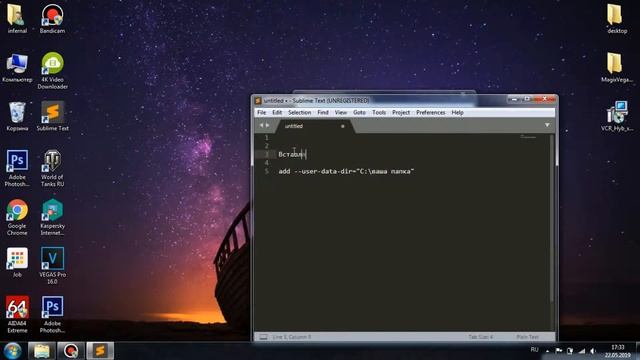Open the desktop folder icon
The width and height of the screenshot is (640, 360).
click(616, 18)
